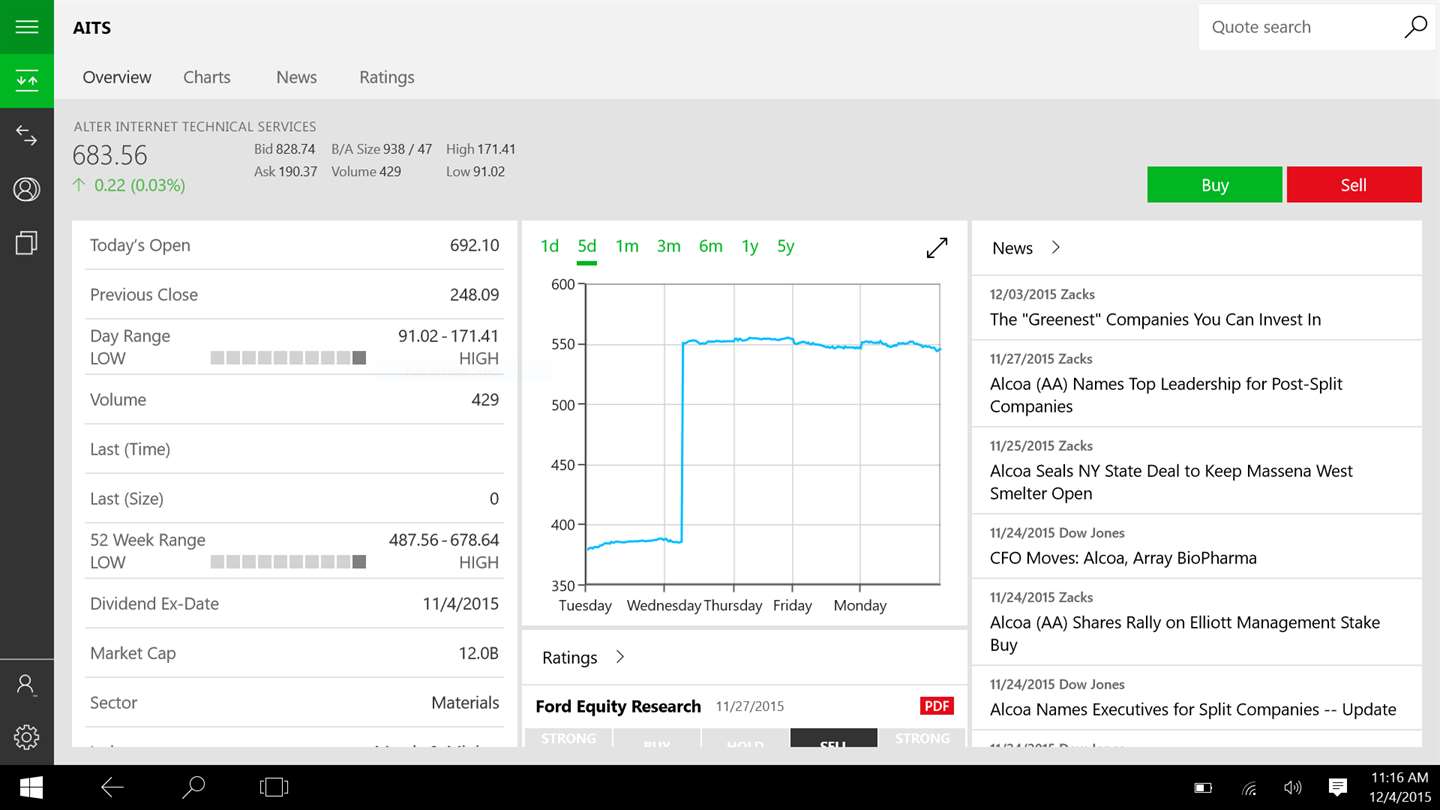This screenshot has width=1440, height=810.
Task: Click the green Buy button
Action: 1214,185
